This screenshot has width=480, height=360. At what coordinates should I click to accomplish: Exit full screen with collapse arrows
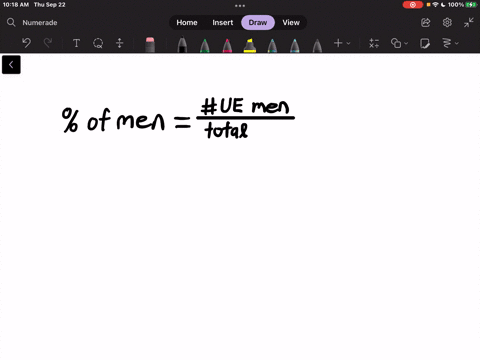[469, 22]
